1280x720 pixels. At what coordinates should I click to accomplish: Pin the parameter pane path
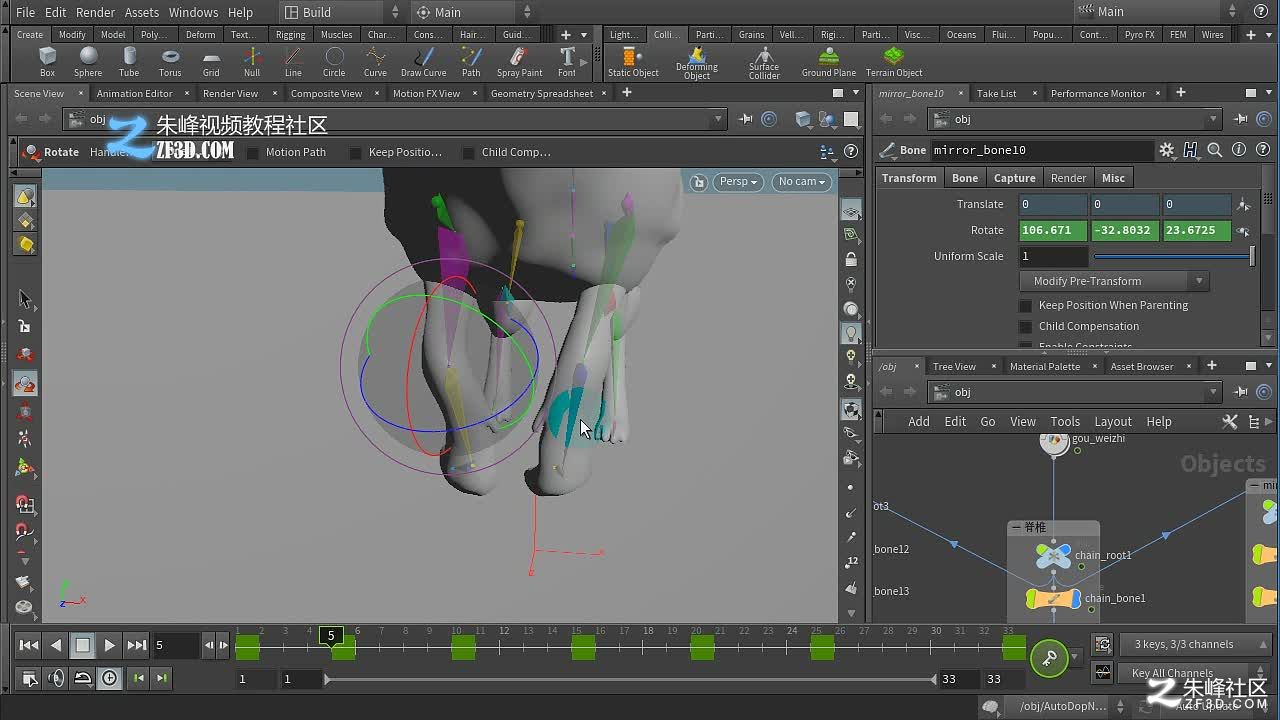tap(1240, 119)
